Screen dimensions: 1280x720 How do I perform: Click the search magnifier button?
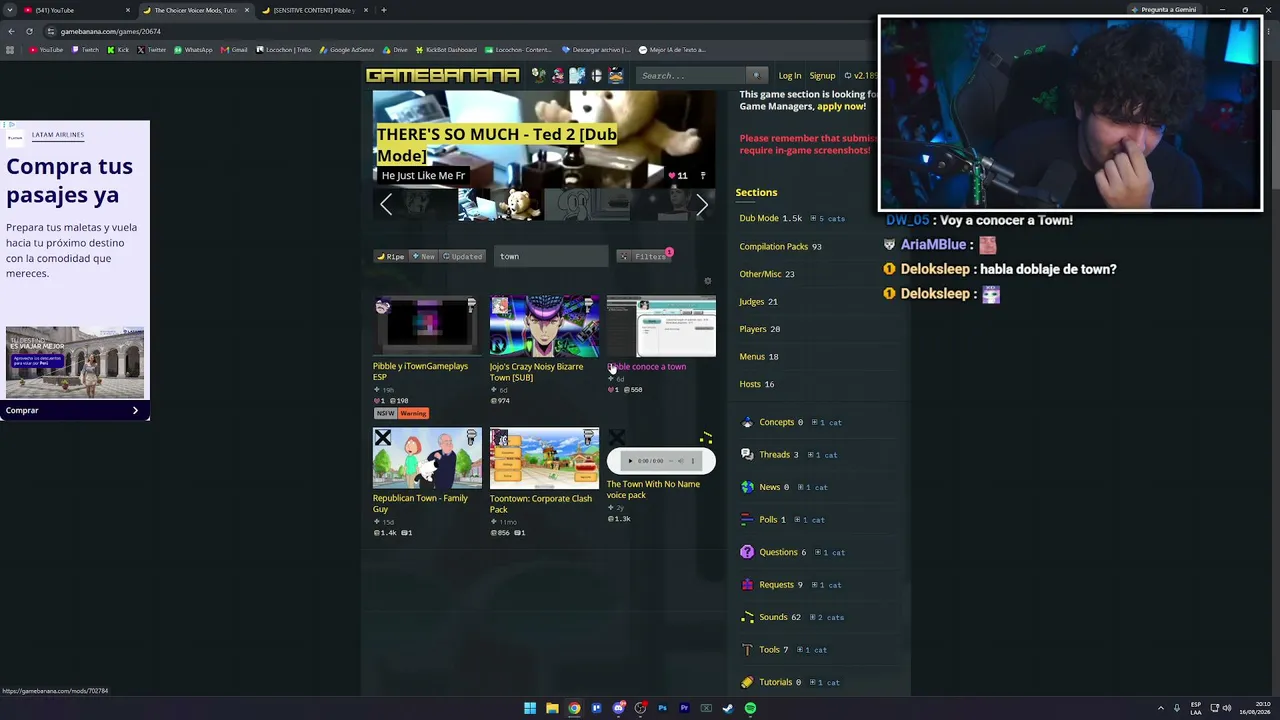tap(757, 75)
